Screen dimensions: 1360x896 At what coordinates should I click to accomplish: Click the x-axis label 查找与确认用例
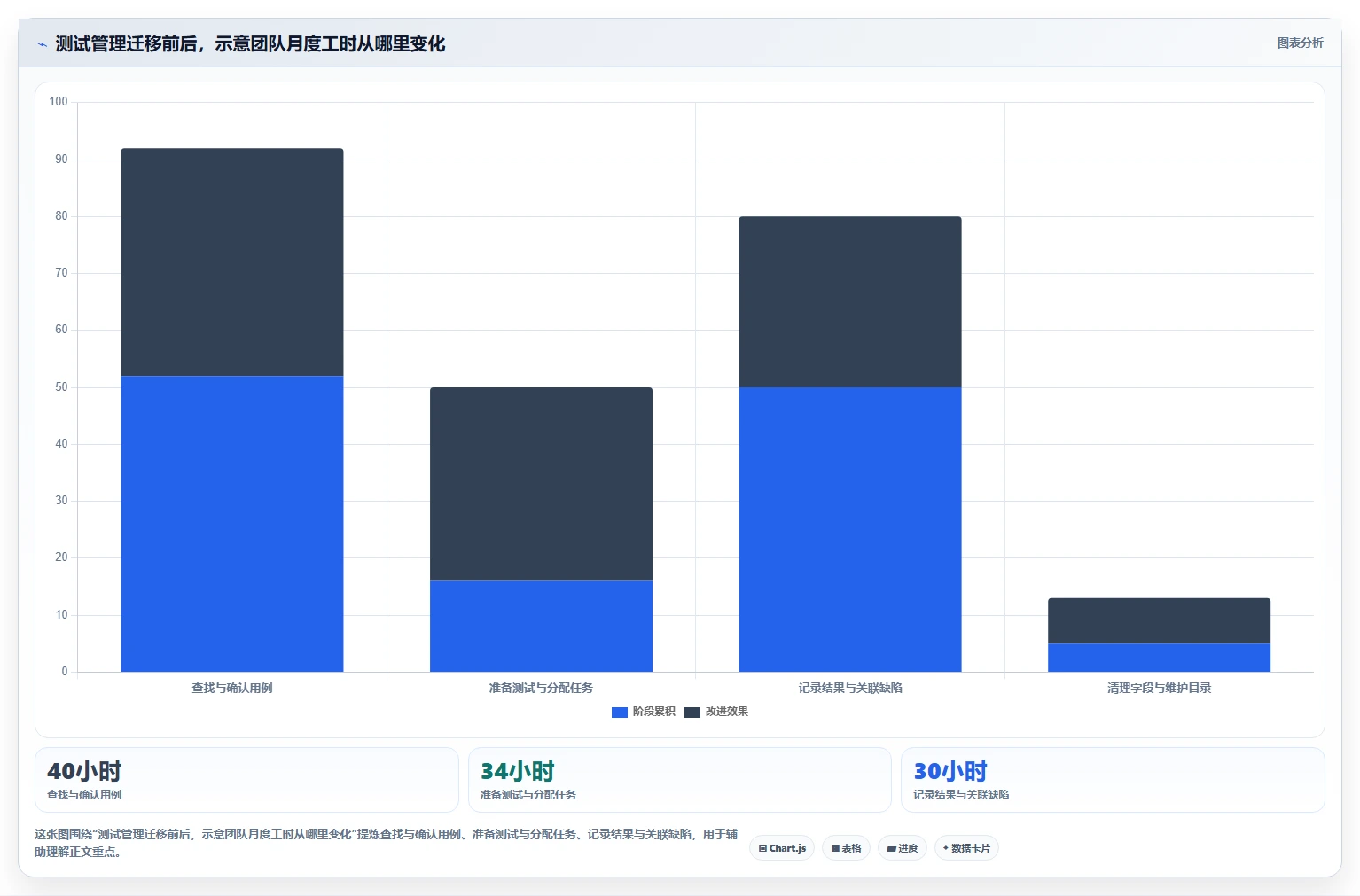click(x=232, y=688)
